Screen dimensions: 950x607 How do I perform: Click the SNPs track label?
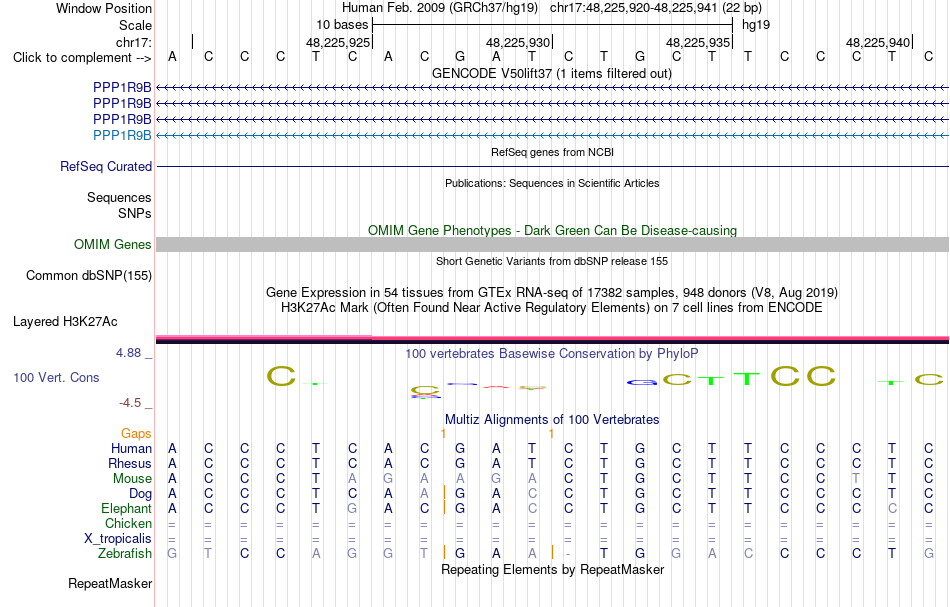(135, 213)
